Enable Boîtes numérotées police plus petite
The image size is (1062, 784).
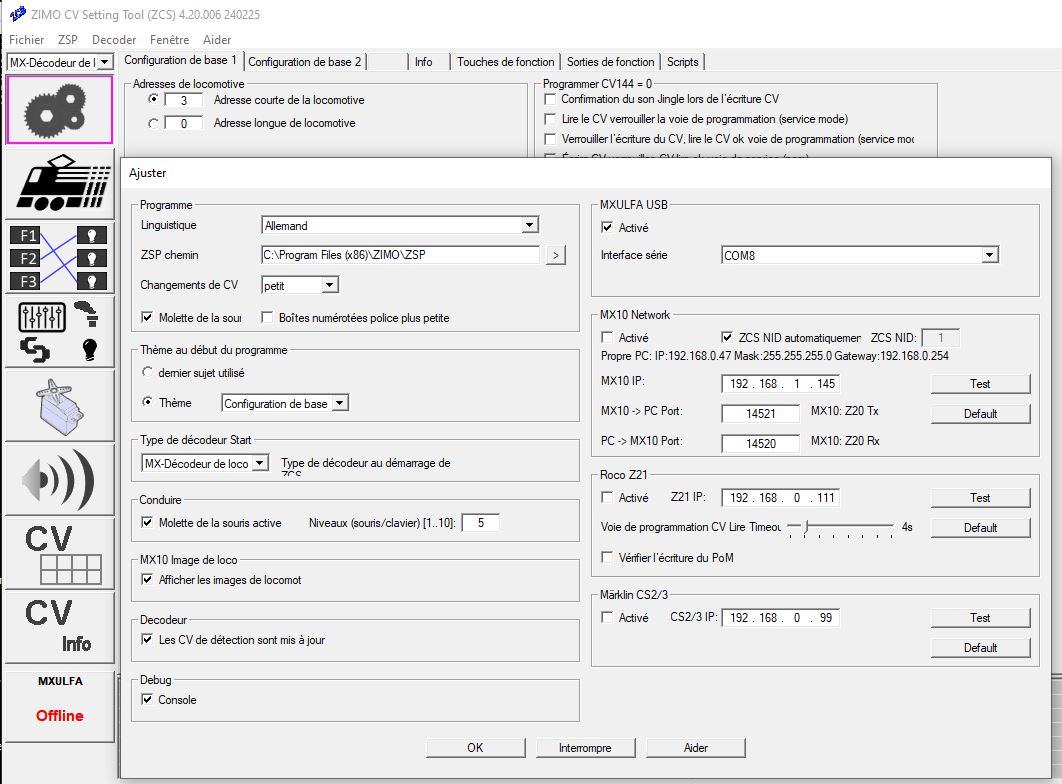(267, 318)
